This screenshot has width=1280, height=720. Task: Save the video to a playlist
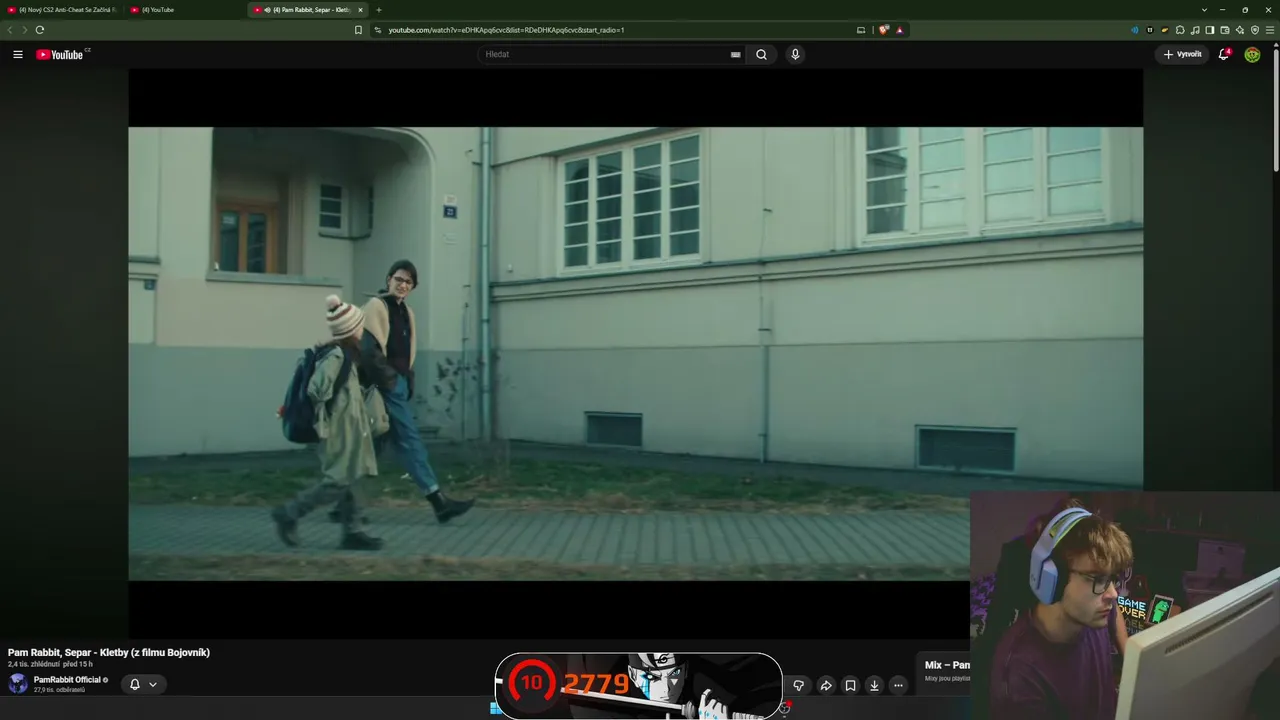pyautogui.click(x=850, y=685)
